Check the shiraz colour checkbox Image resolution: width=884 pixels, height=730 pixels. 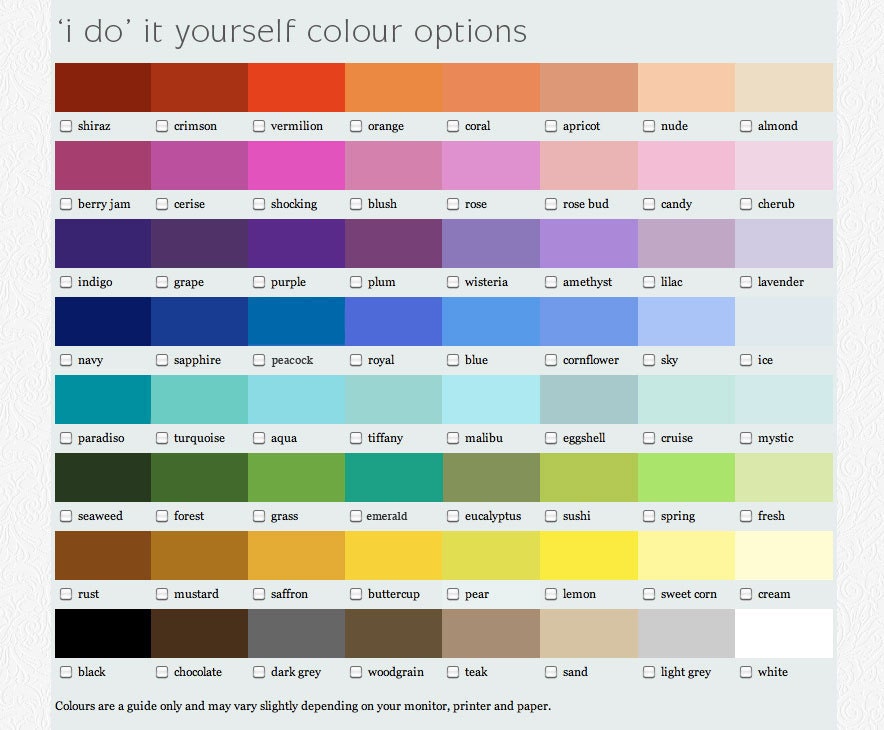(66, 126)
